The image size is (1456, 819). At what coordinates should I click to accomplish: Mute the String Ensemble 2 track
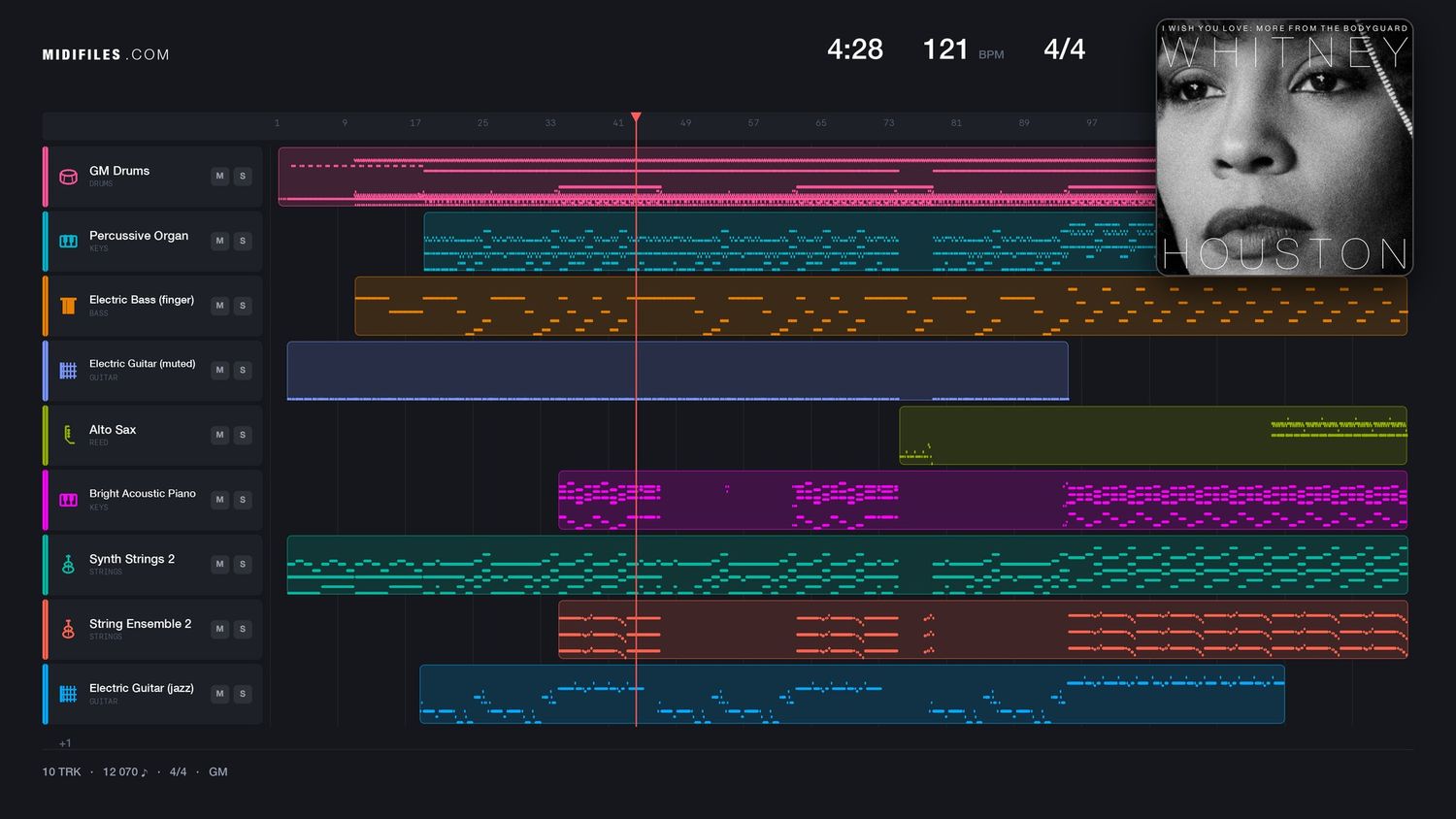click(x=220, y=629)
